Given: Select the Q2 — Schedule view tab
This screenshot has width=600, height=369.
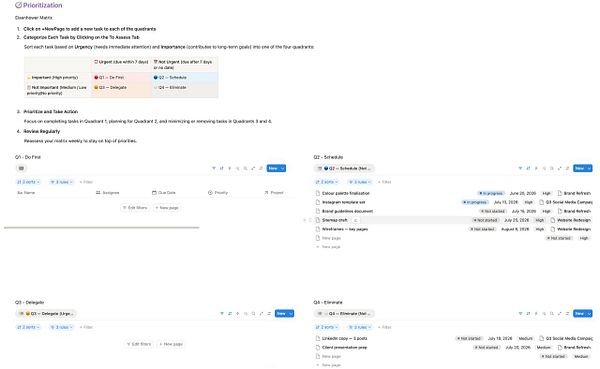Looking at the screenshot, I should pos(344,168).
